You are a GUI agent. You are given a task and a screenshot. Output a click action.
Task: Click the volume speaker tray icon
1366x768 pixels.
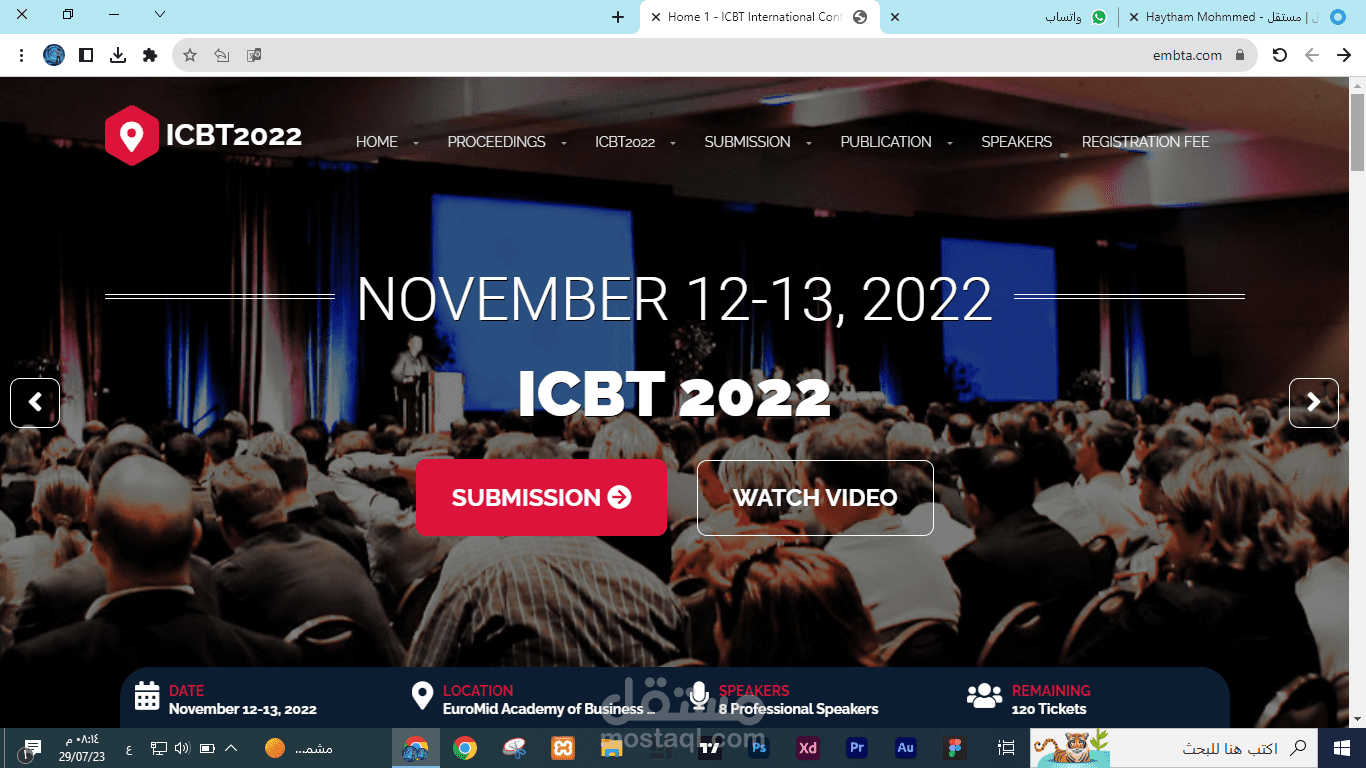pyautogui.click(x=182, y=748)
